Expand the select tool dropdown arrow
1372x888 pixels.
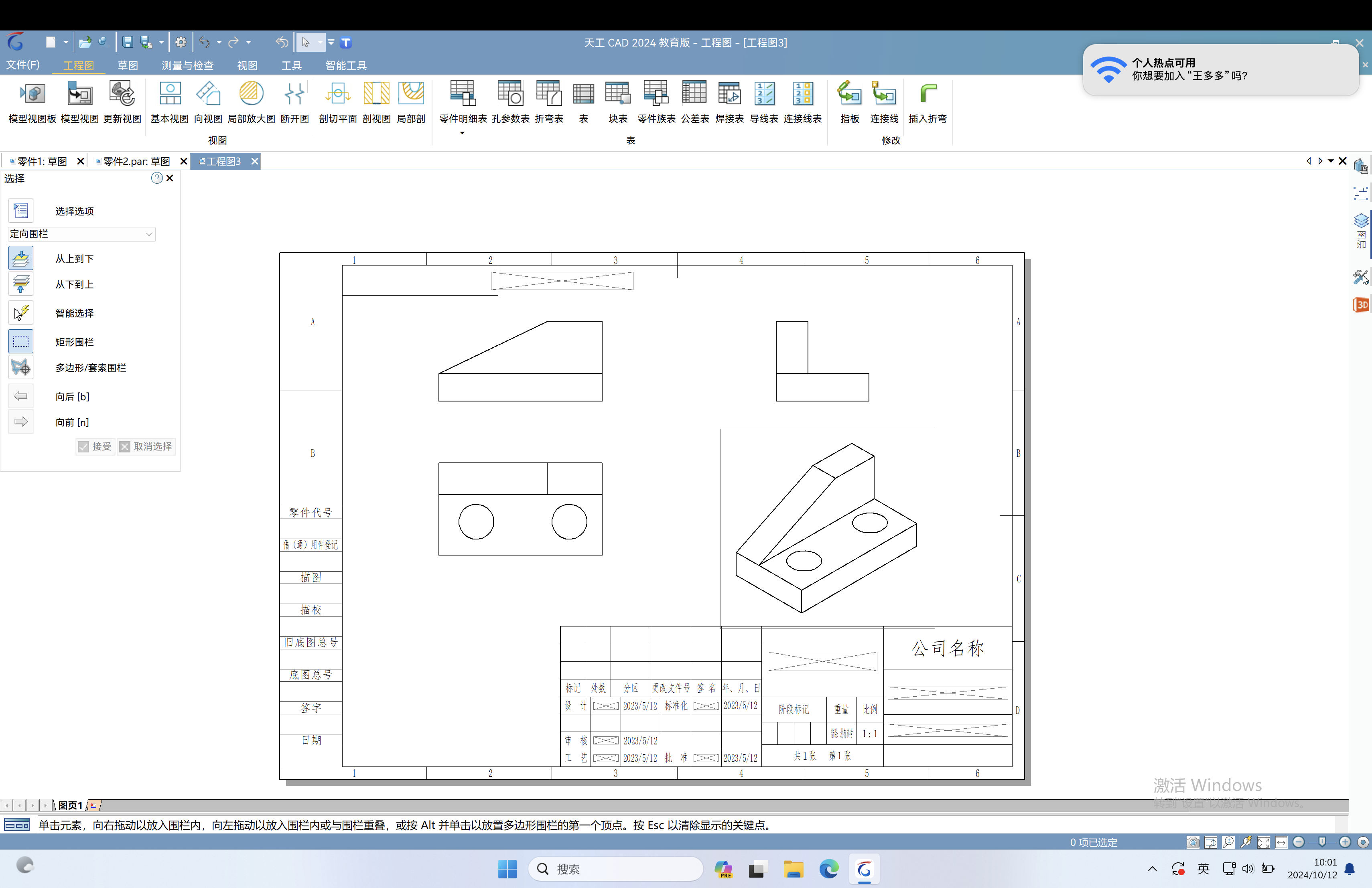click(x=320, y=42)
